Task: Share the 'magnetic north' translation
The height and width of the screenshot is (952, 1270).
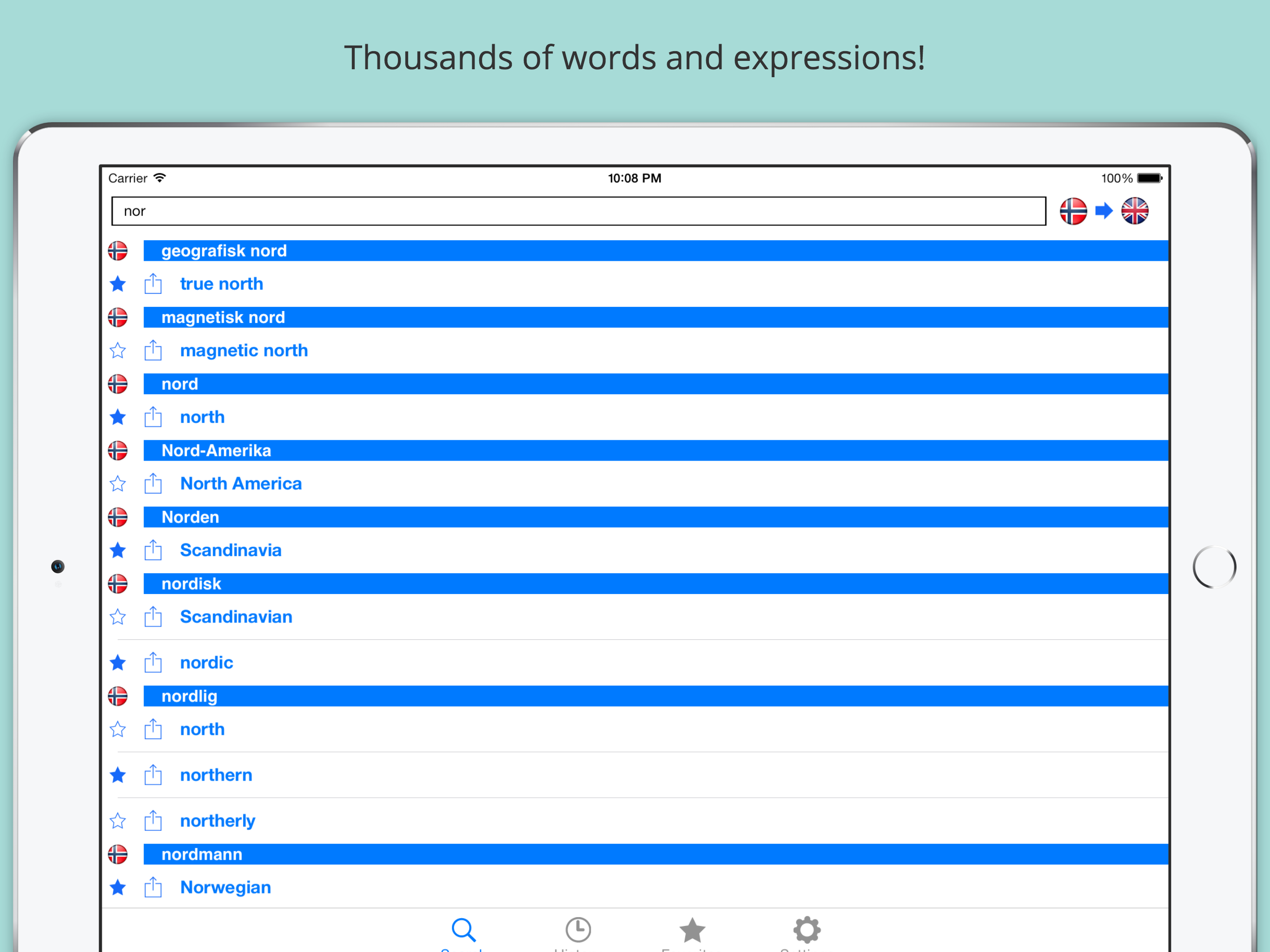Action: click(153, 350)
